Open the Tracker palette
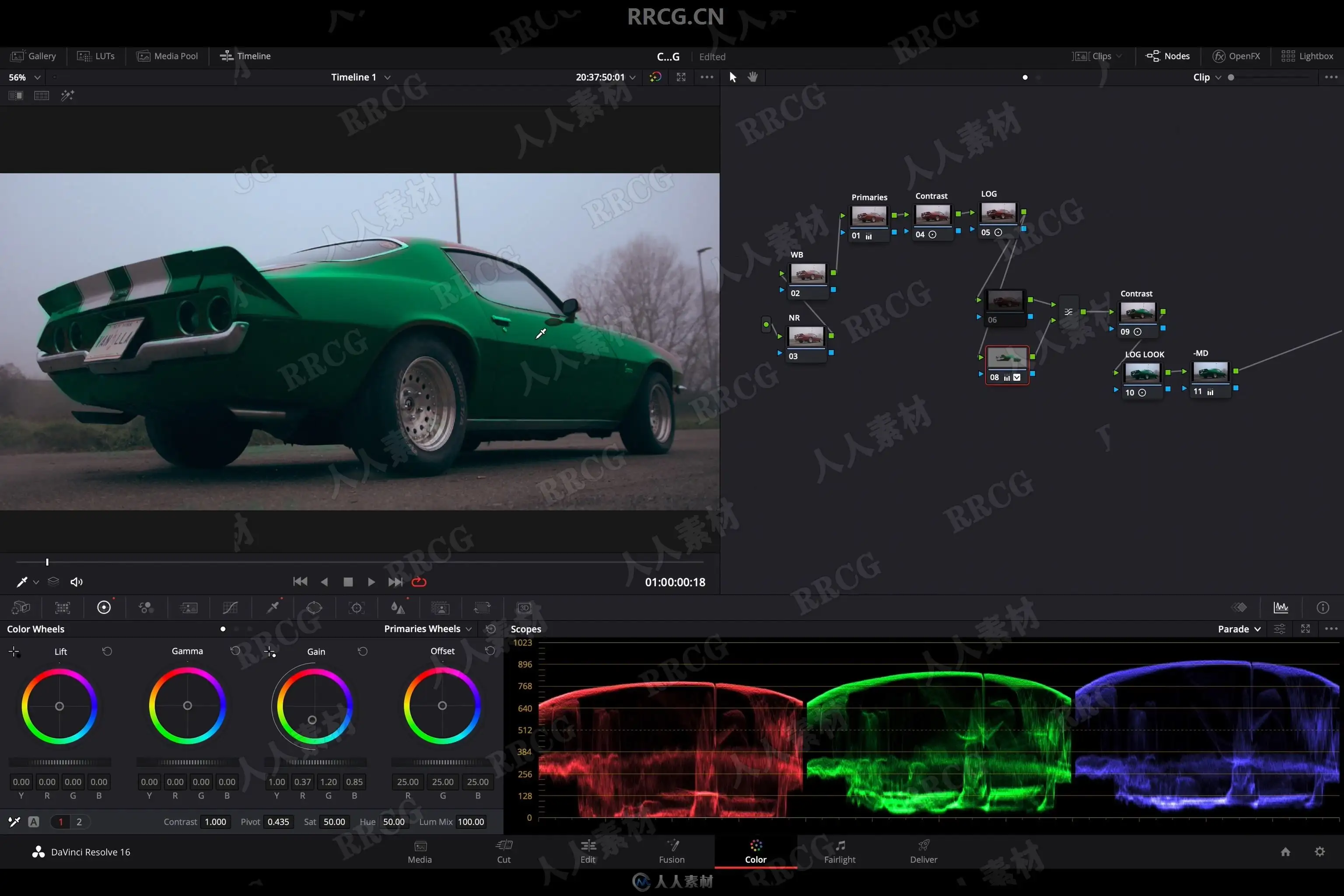Viewport: 1344px width, 896px height. 357,607
